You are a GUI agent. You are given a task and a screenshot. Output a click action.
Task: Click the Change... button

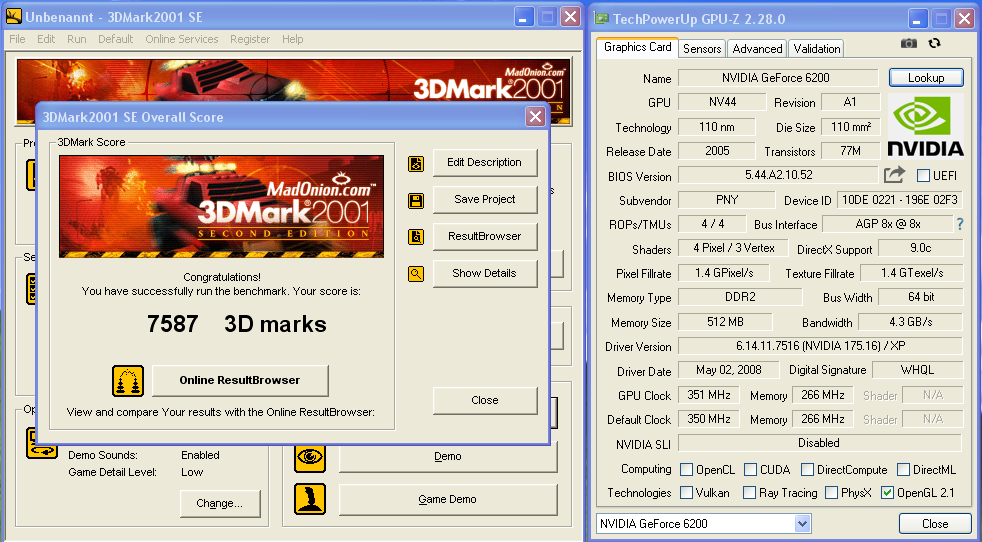(219, 503)
